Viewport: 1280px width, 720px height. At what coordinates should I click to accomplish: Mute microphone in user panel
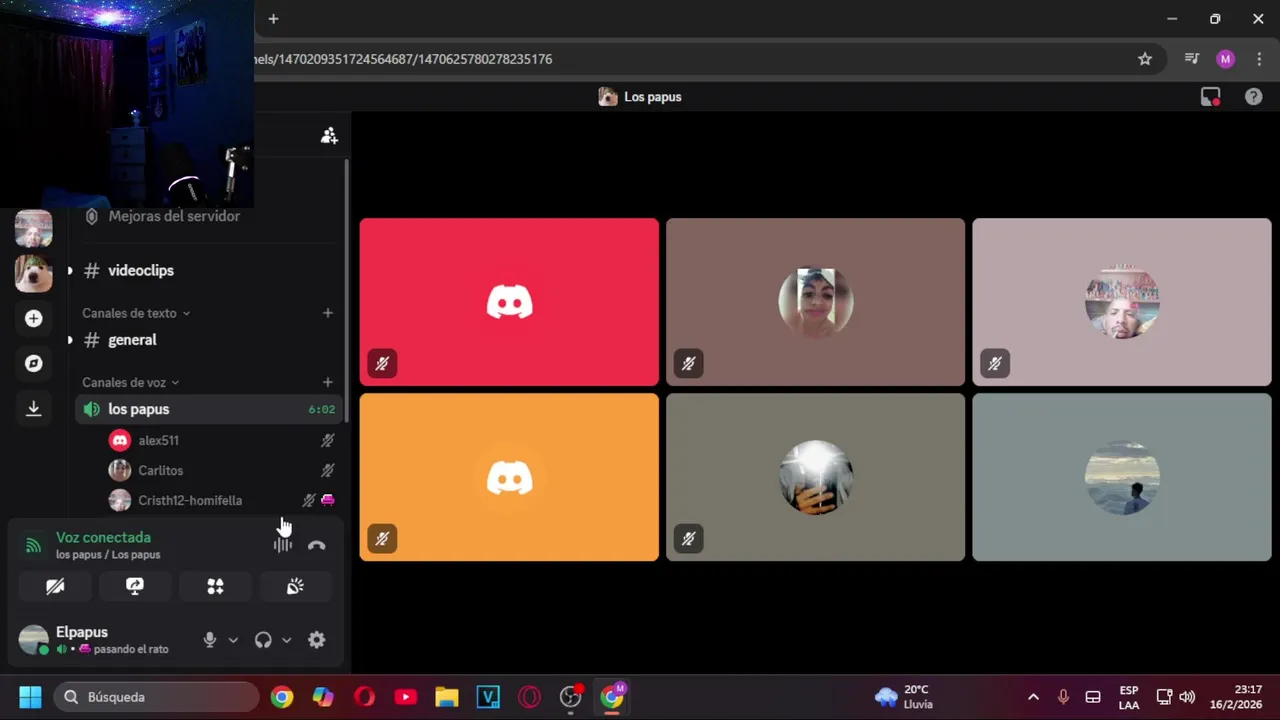[x=210, y=640]
